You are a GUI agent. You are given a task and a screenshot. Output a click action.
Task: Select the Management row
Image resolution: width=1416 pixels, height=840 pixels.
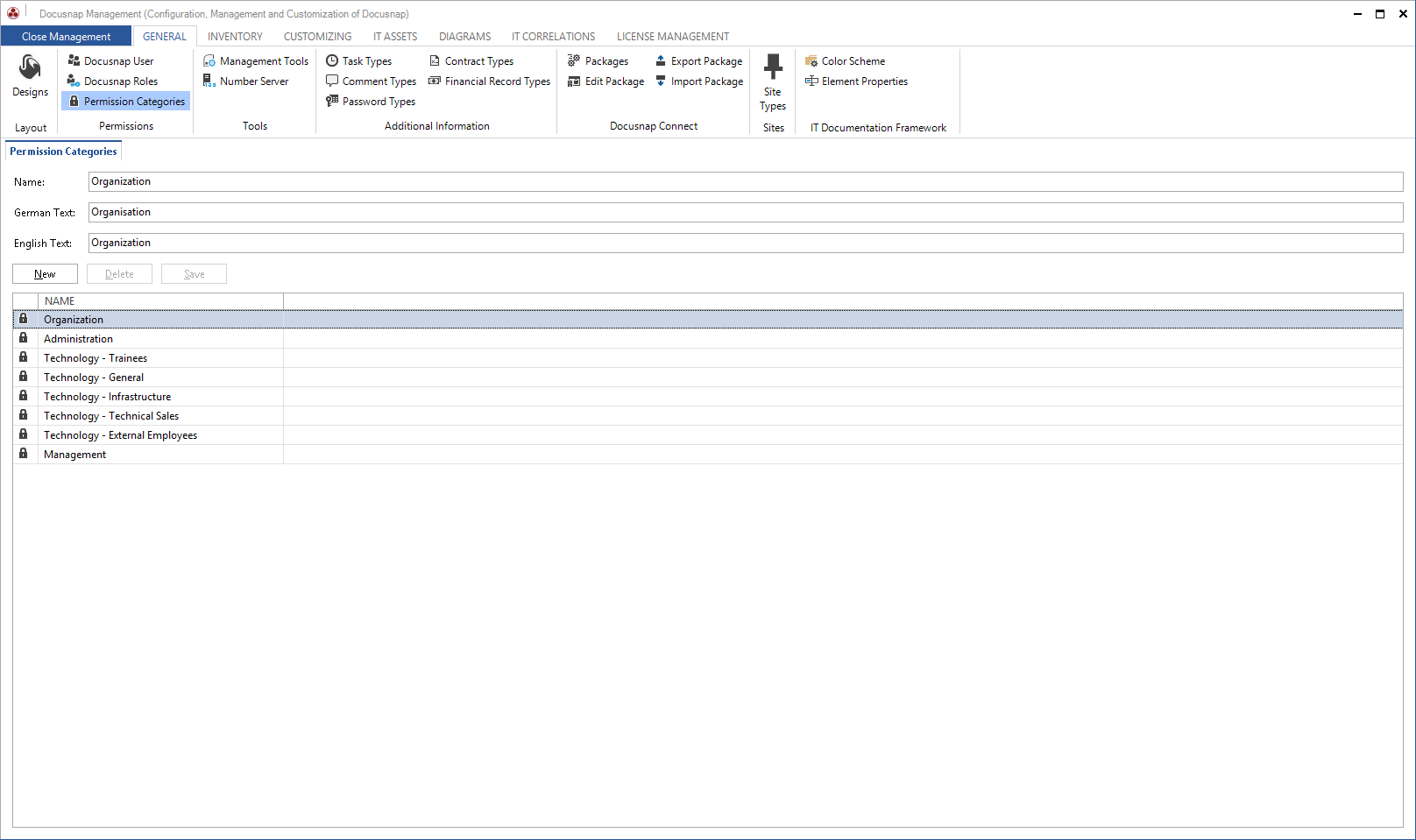pyautogui.click(x=708, y=455)
